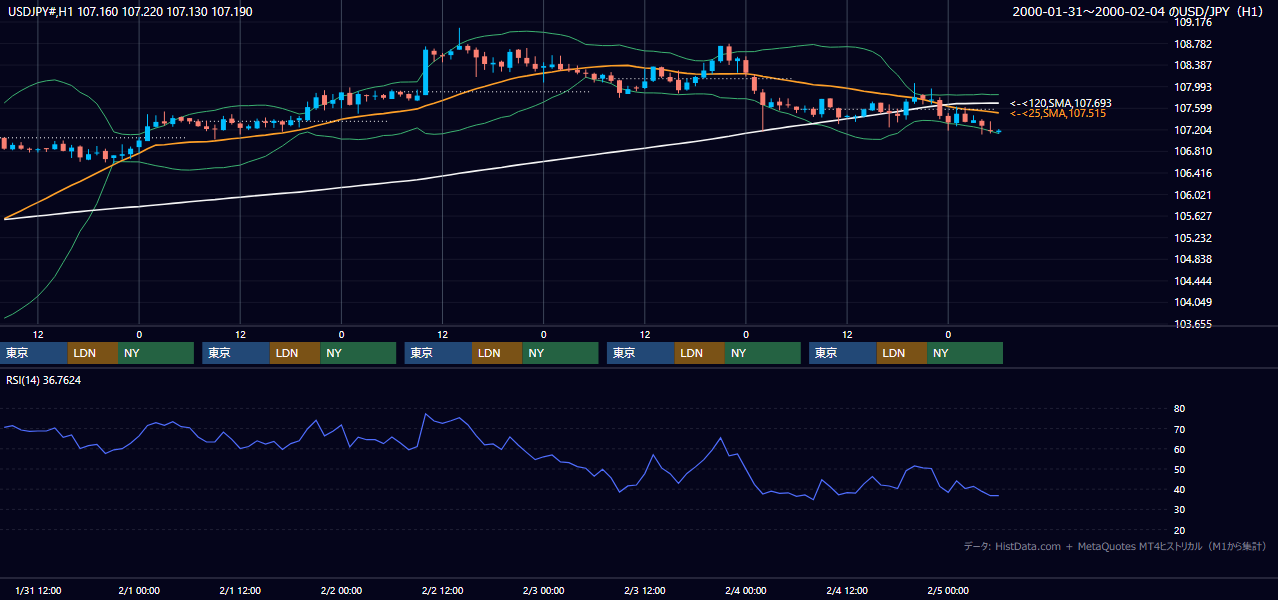The image size is (1278, 600).
Task: Click the RSI 30 level label
Action: pyautogui.click(x=1180, y=510)
